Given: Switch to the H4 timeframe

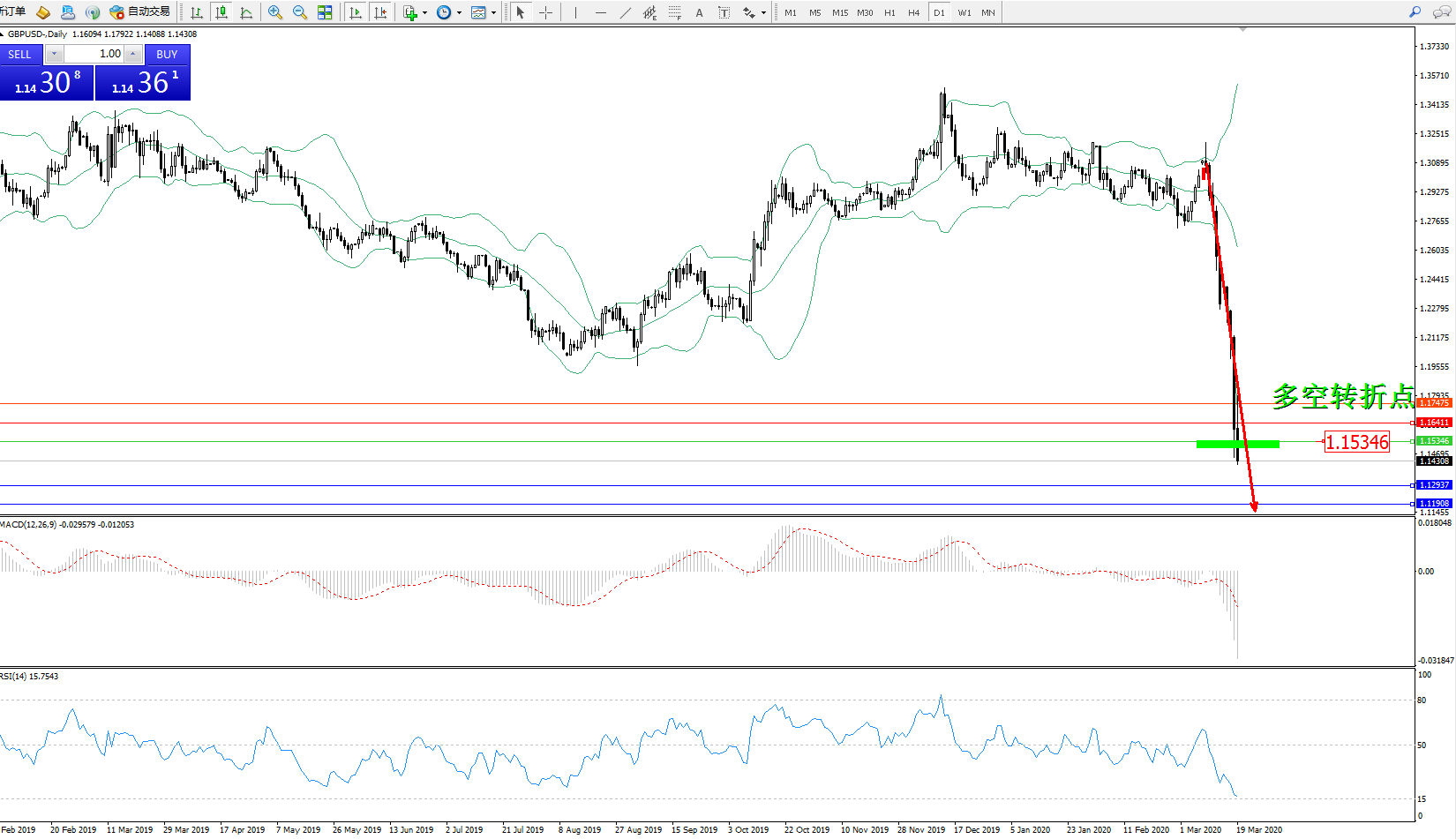Looking at the screenshot, I should [913, 12].
